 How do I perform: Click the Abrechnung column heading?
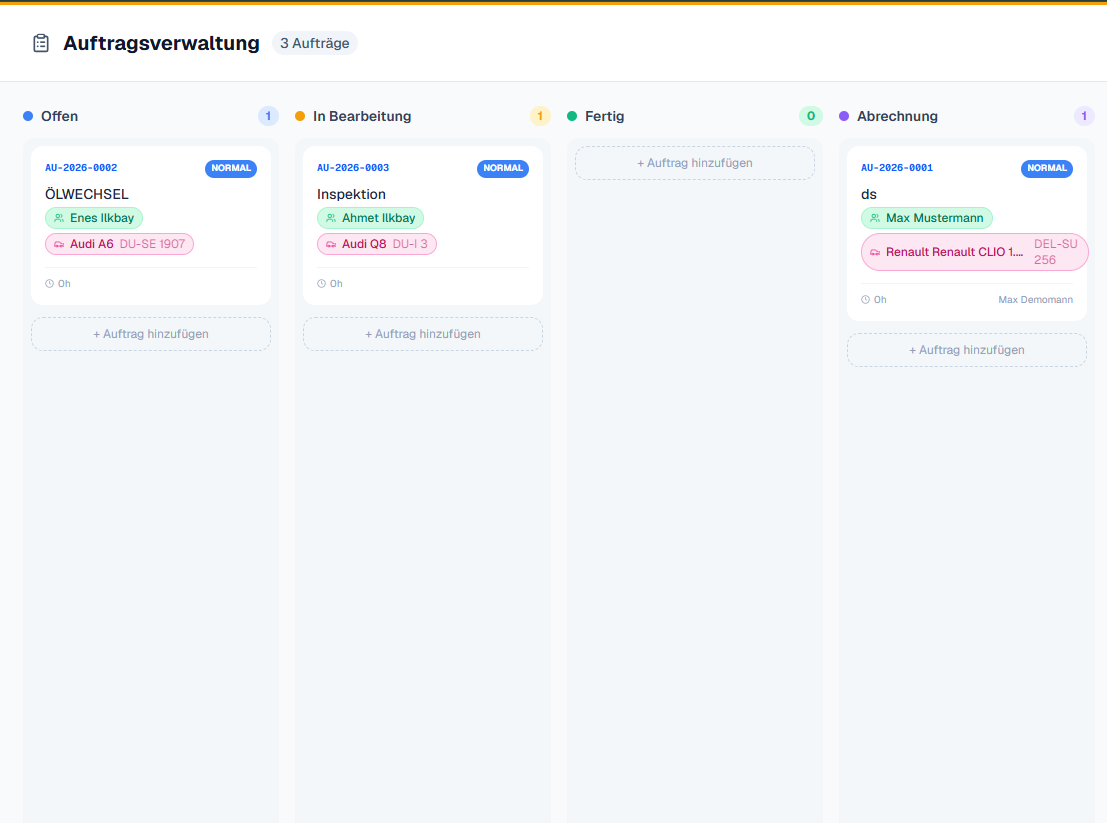[897, 116]
